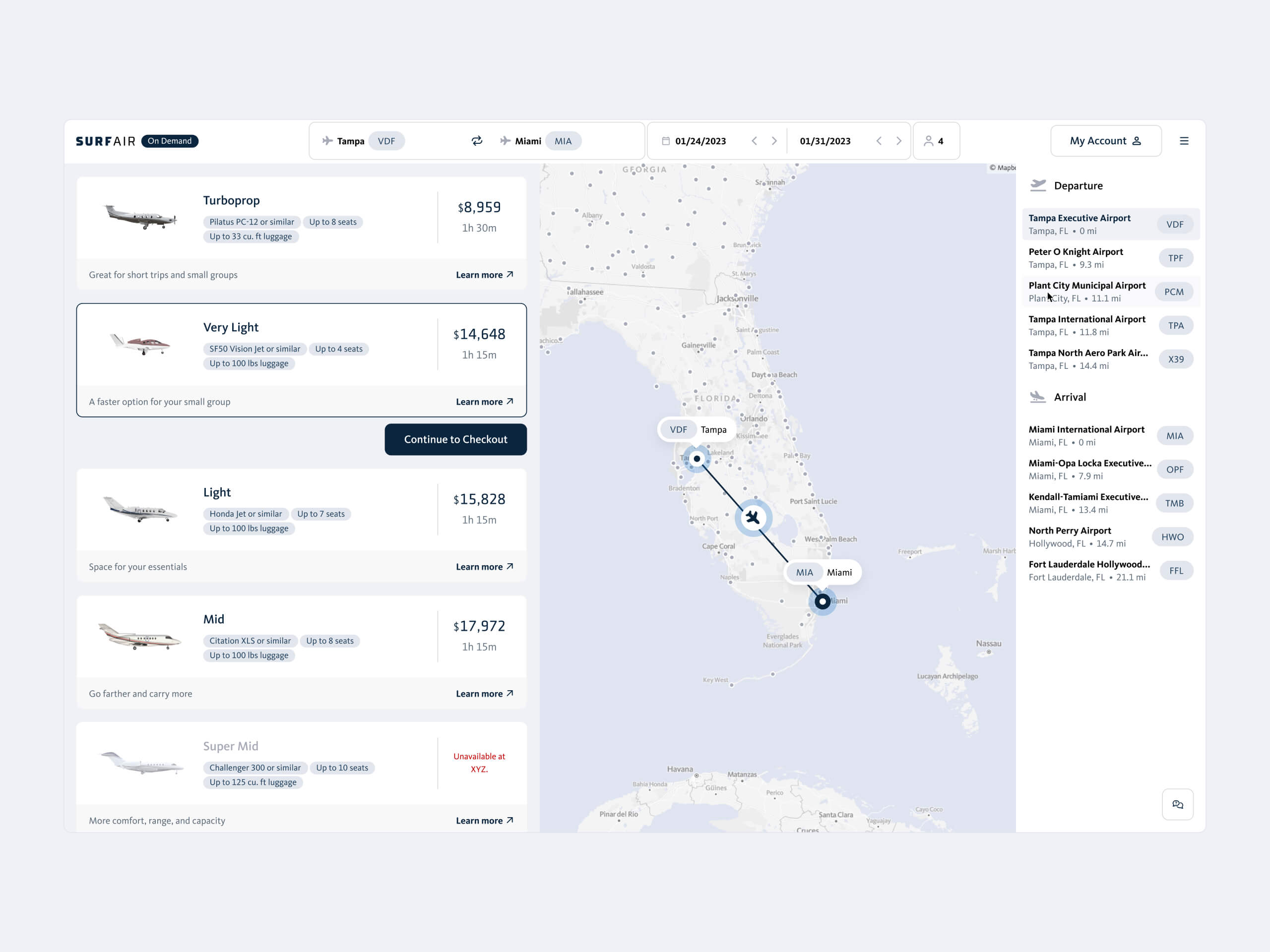Image resolution: width=1270 pixels, height=952 pixels.
Task: Click the swap origin and destination icon
Action: (477, 141)
